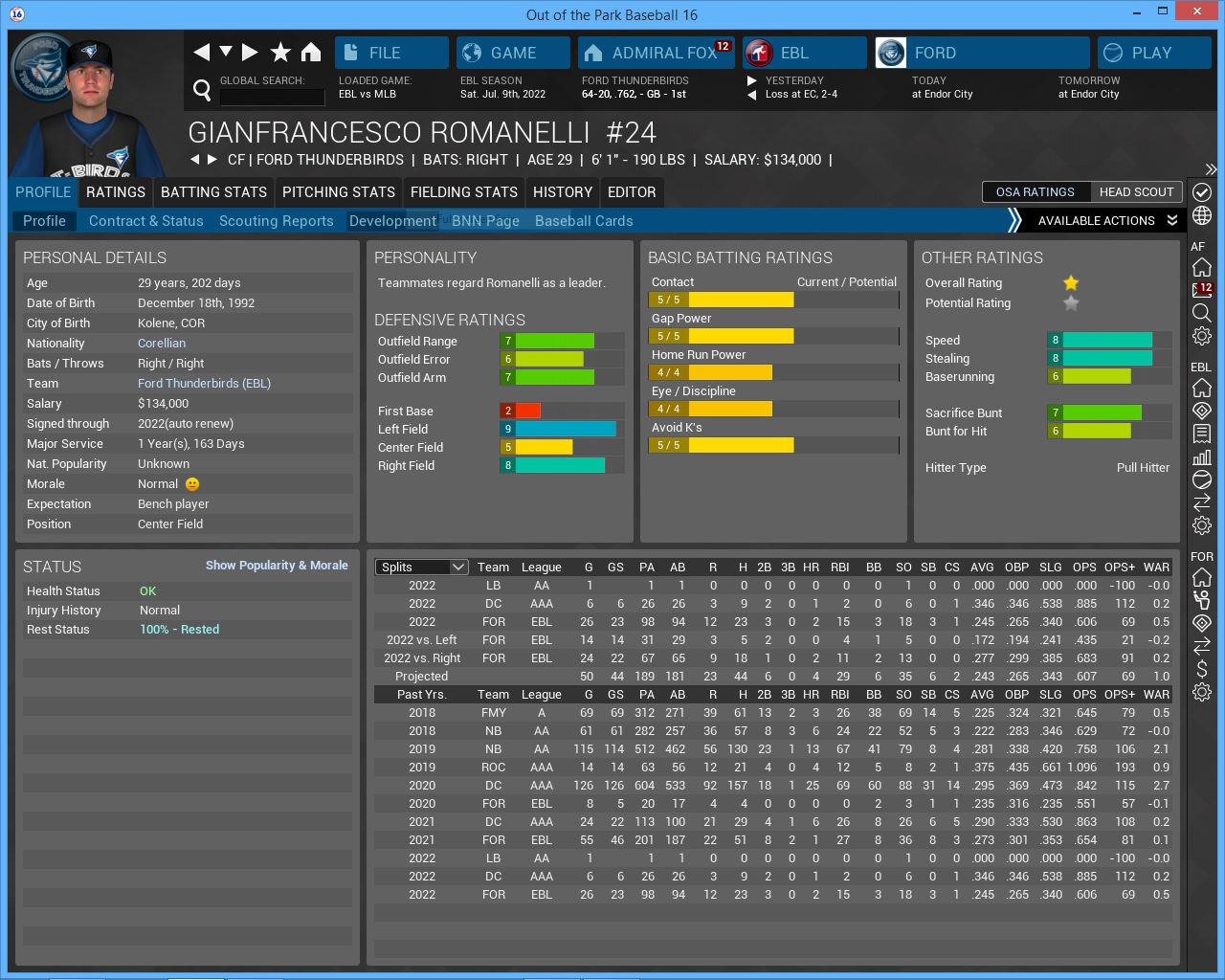Switch ratings view to Head Scout

pos(1136,192)
